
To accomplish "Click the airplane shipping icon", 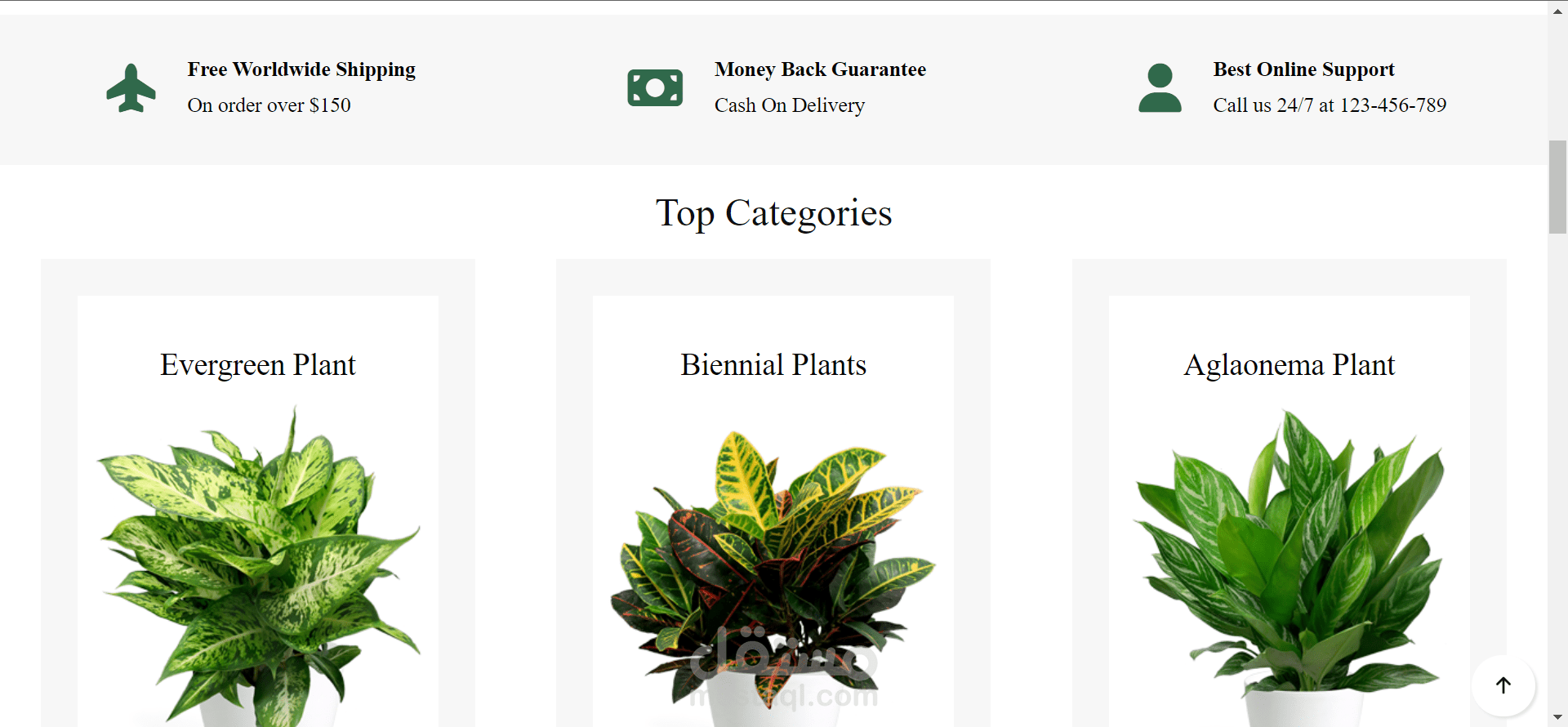I will tap(131, 87).
